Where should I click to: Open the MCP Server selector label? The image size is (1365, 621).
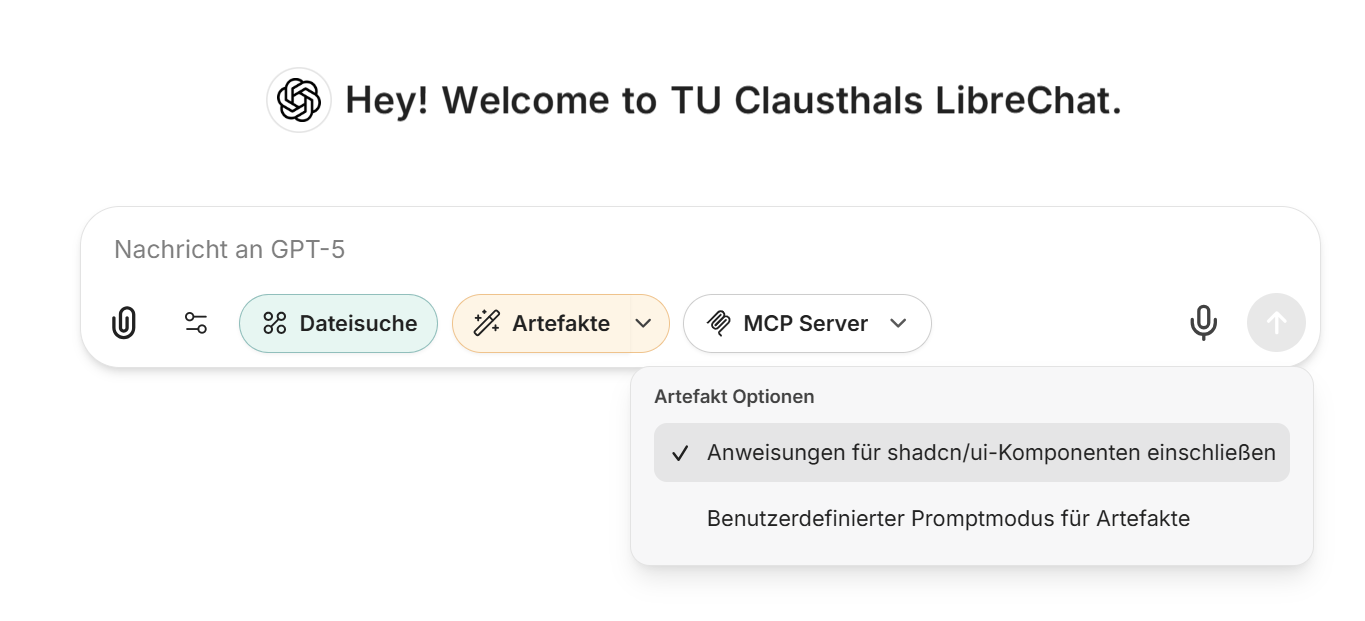click(x=805, y=323)
